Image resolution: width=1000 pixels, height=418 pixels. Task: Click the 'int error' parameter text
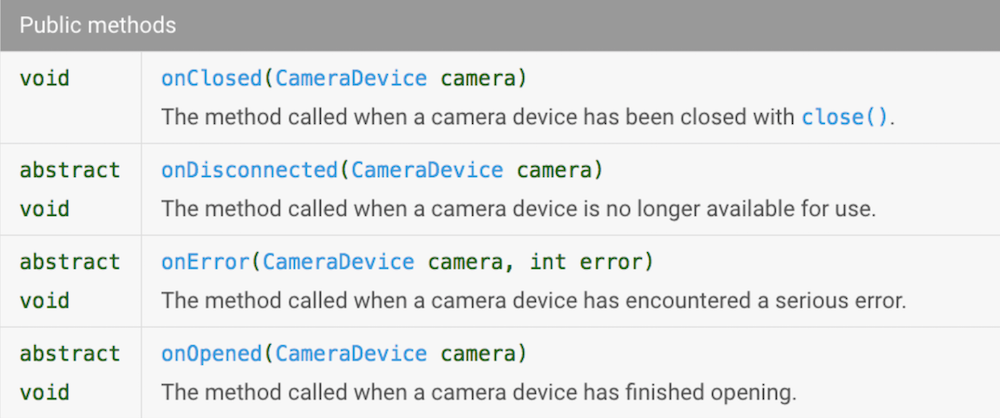585,262
